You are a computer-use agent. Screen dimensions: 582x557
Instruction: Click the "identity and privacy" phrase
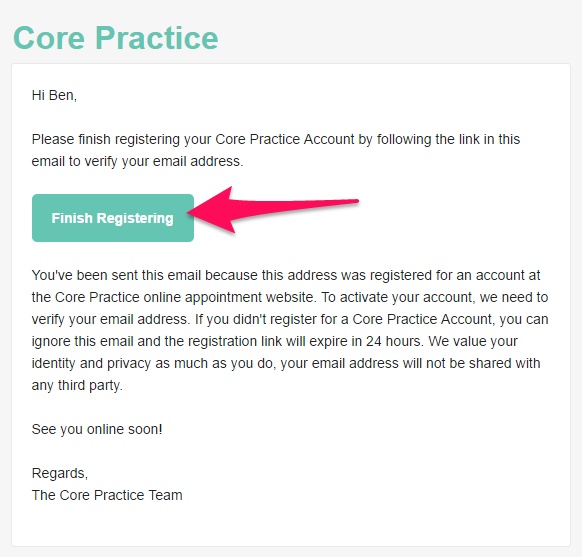(91, 363)
